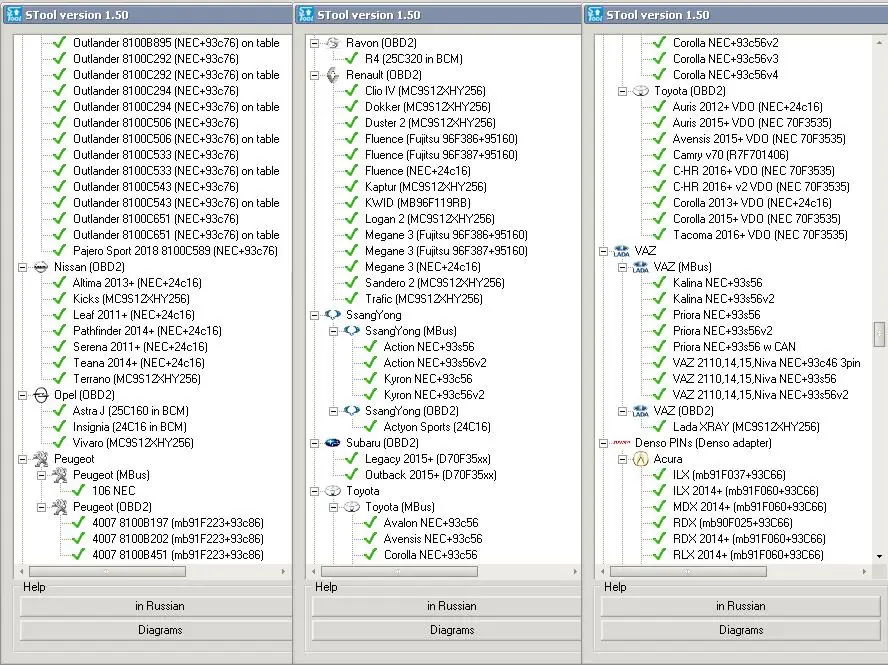Select KWID (MB96F119RB)

[x=418, y=203]
